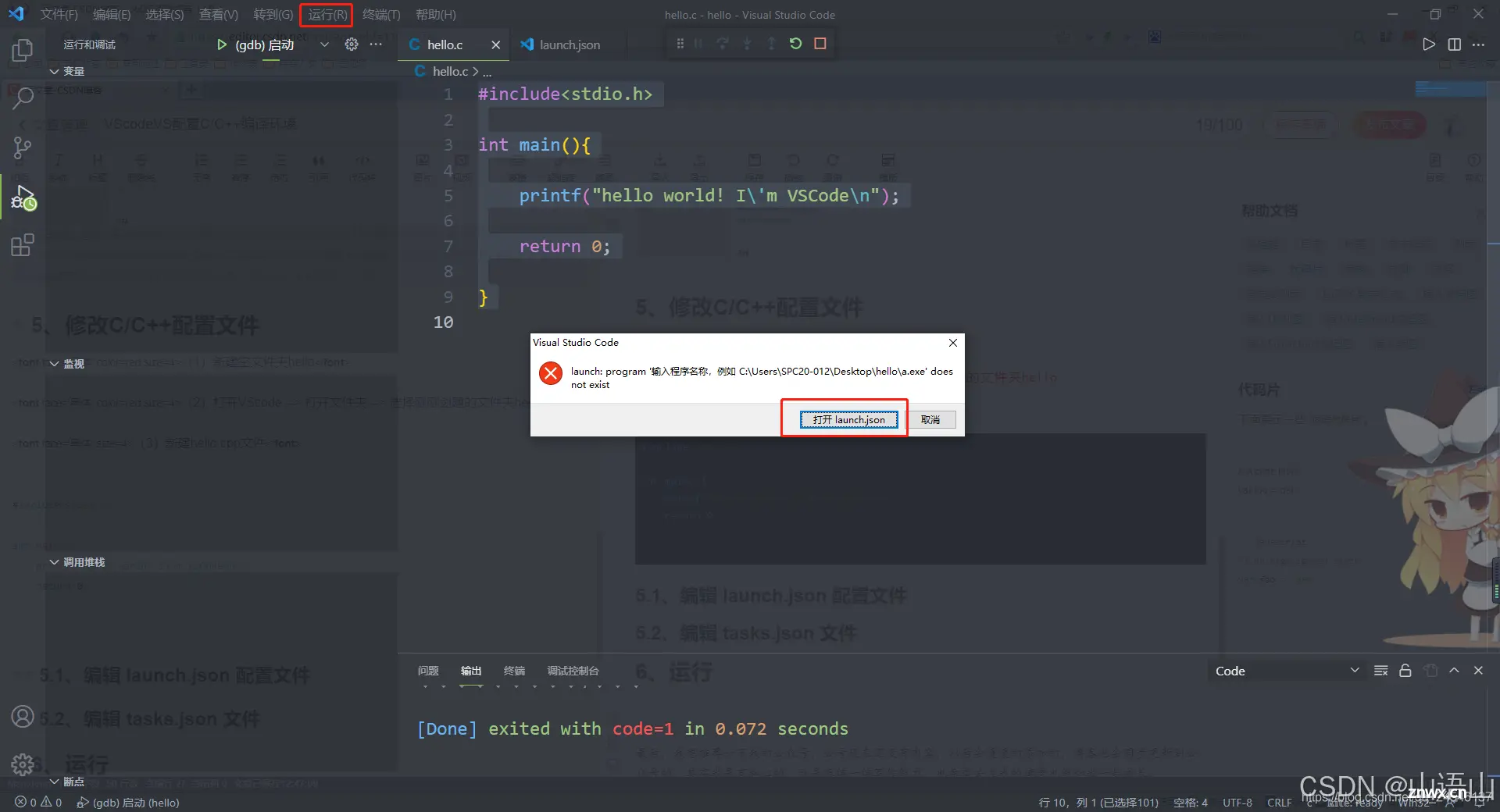The height and width of the screenshot is (812, 1500).
Task: Click 空格: 4 indentation setting
Action: click(1190, 803)
